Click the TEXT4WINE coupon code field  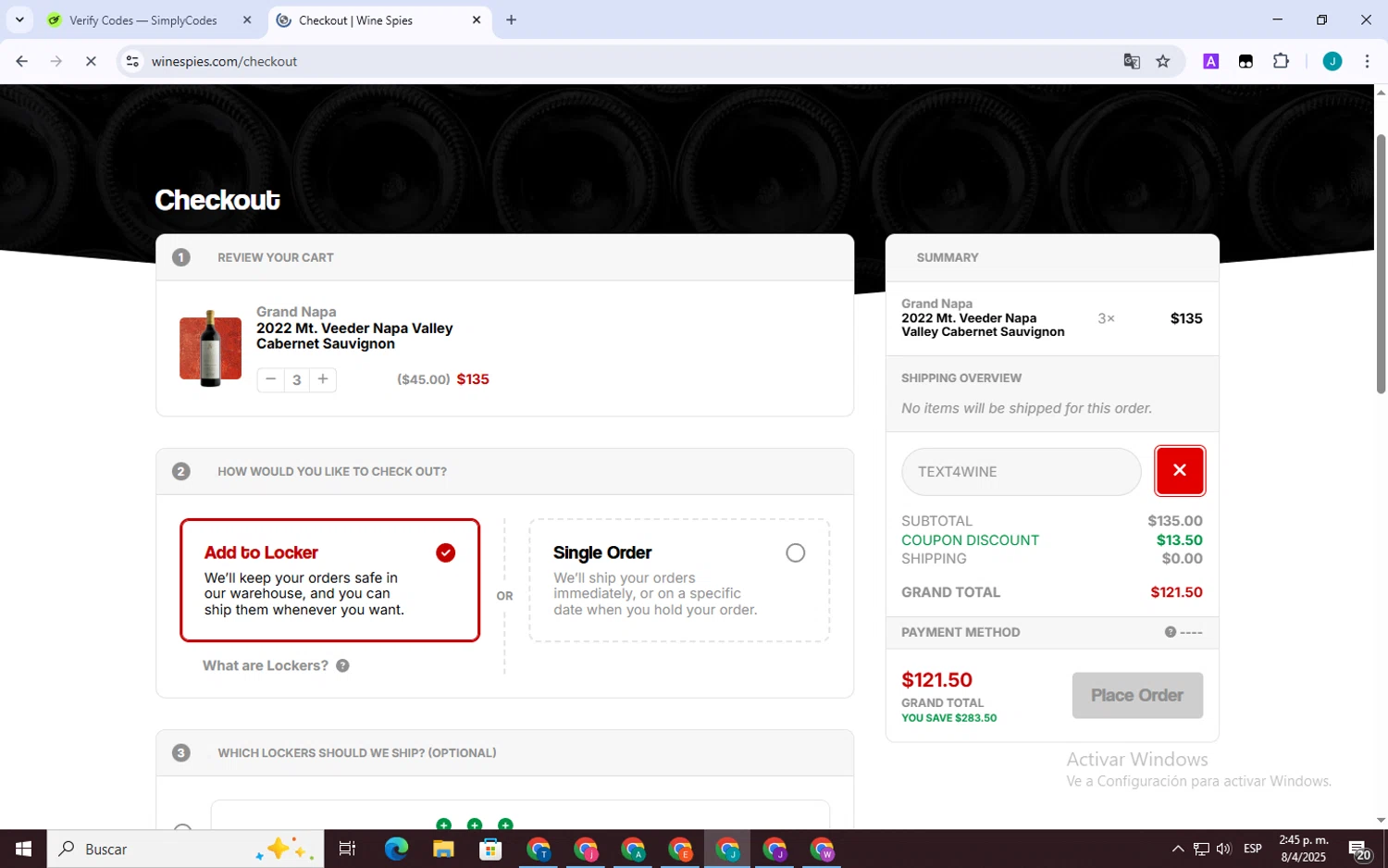pos(1022,472)
